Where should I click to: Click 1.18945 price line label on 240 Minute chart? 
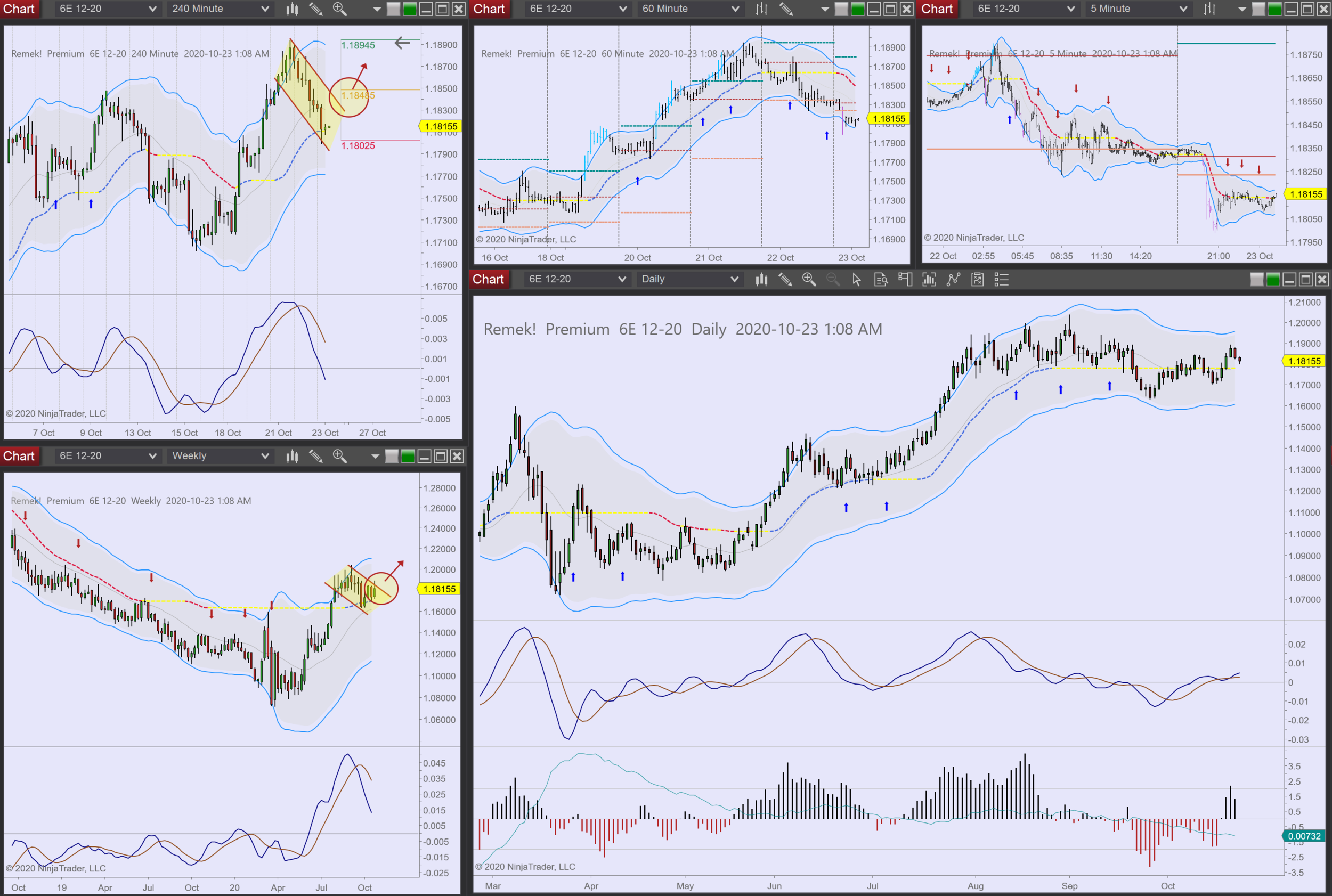point(358,46)
